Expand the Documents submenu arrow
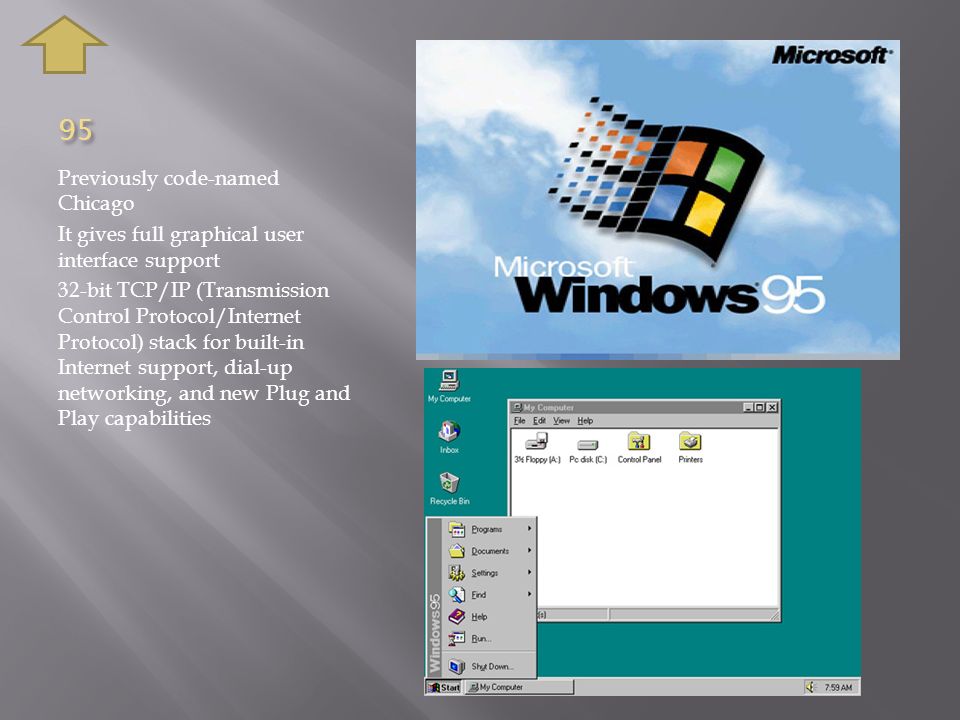This screenshot has width=960, height=720. (x=530, y=550)
